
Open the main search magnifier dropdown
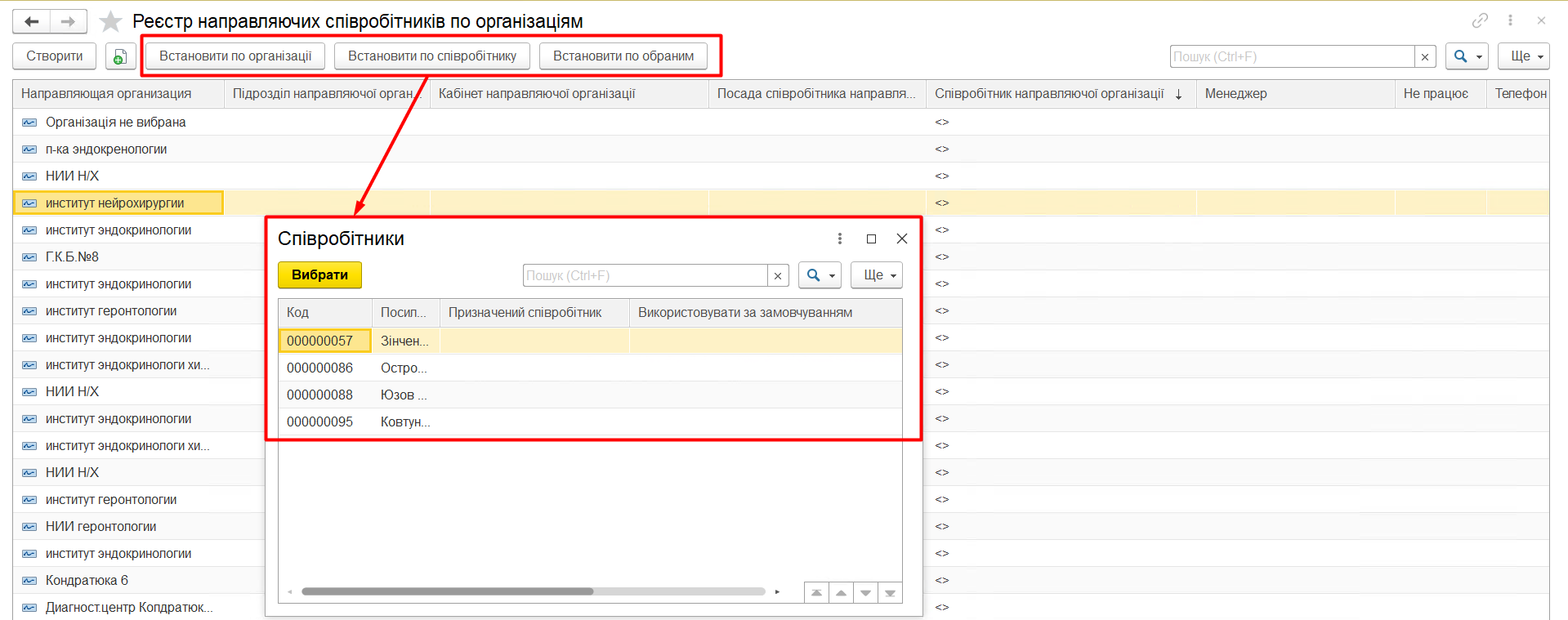1467,56
